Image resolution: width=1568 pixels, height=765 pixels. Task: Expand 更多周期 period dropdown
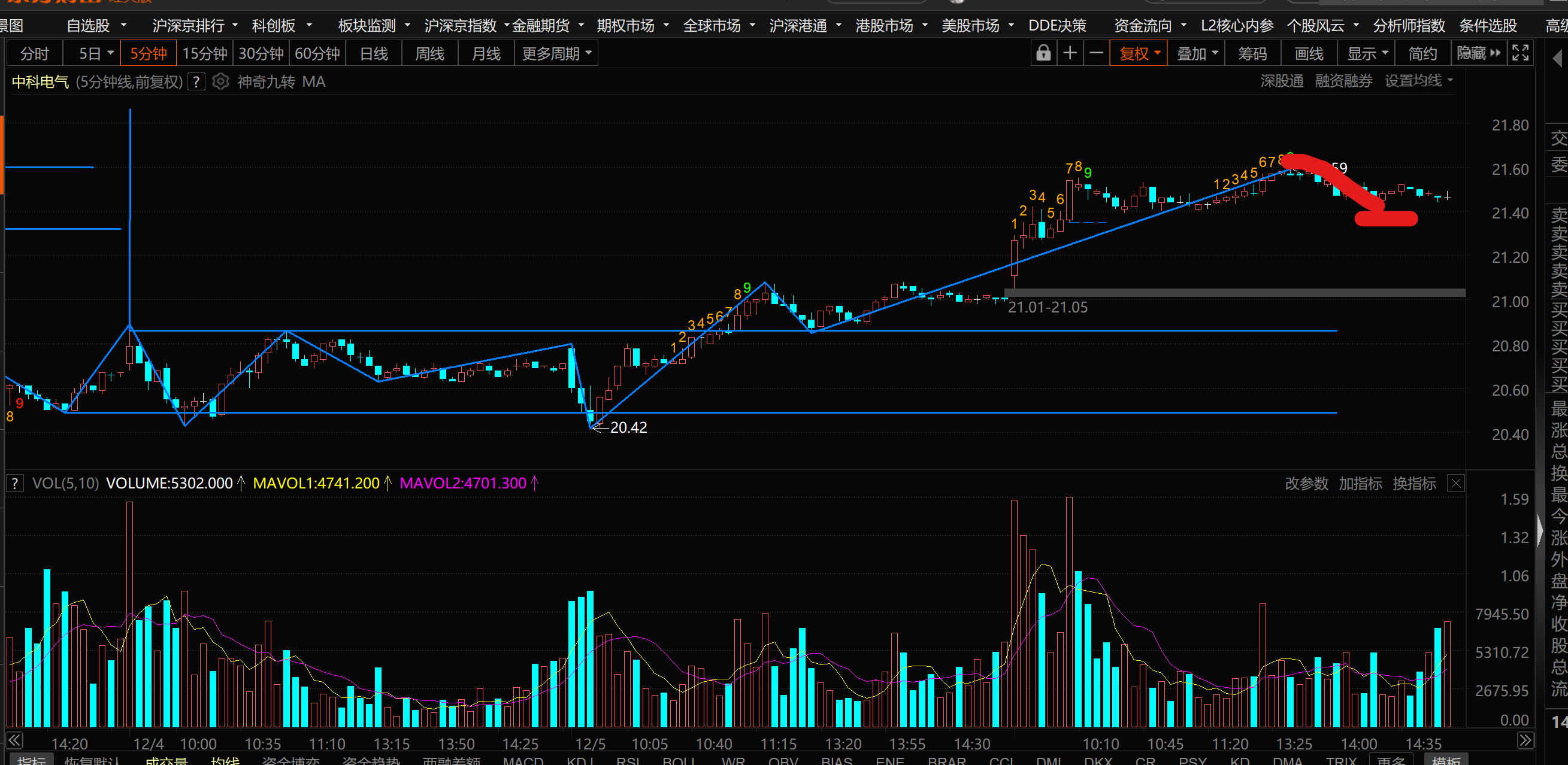[556, 53]
